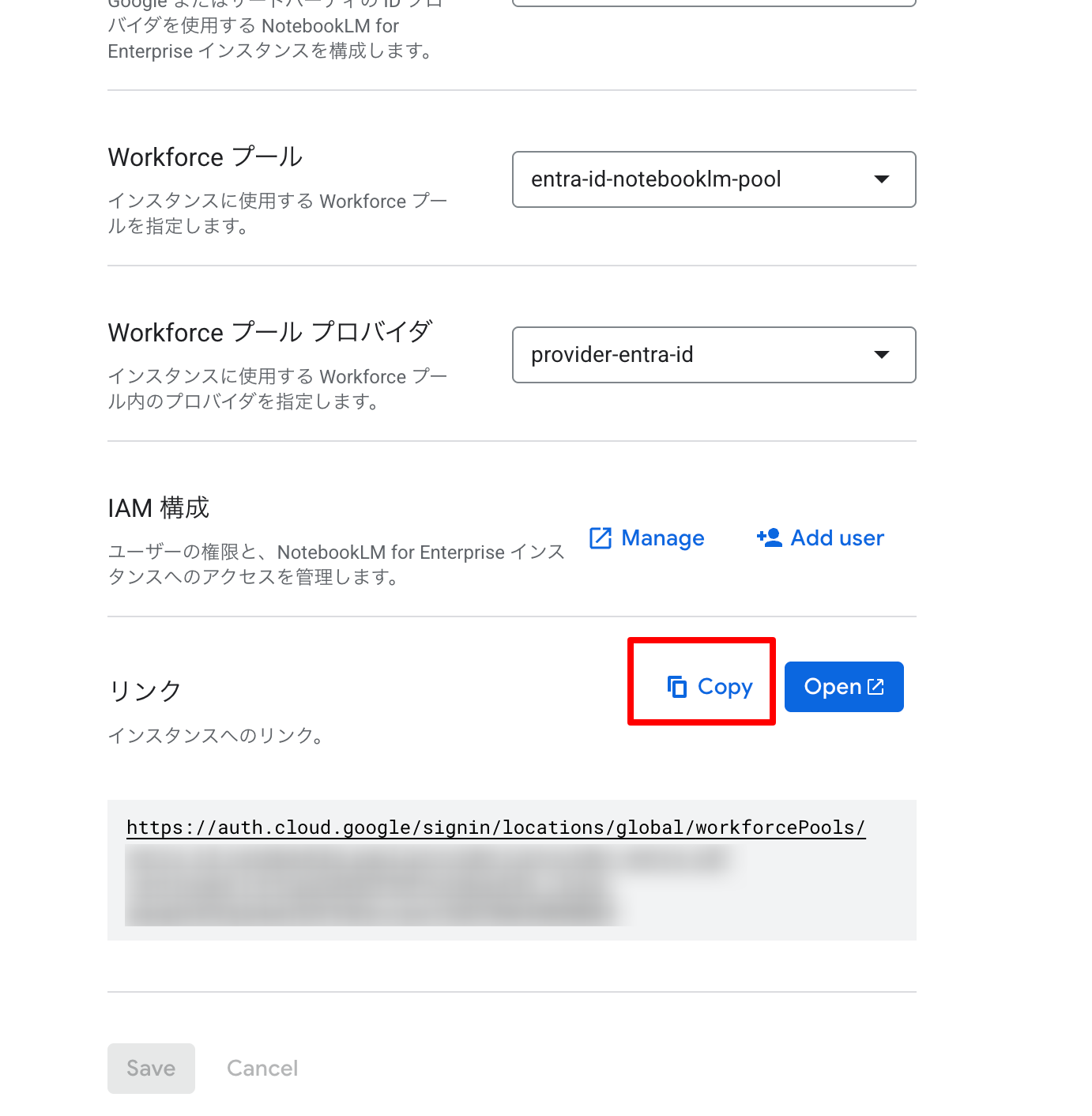Open the Workforce プール dropdown
Image resolution: width=1092 pixels, height=1116 pixels.
tap(714, 179)
